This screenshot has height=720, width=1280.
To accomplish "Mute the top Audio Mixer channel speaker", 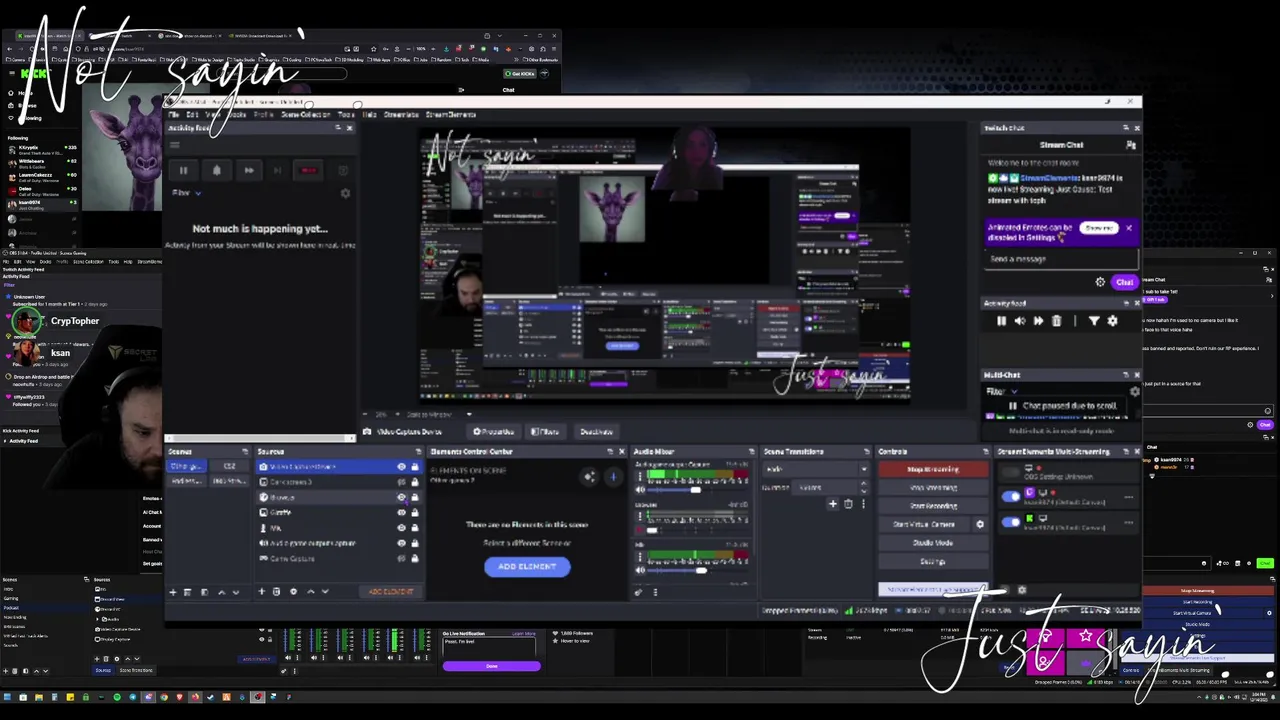I will (x=640, y=490).
